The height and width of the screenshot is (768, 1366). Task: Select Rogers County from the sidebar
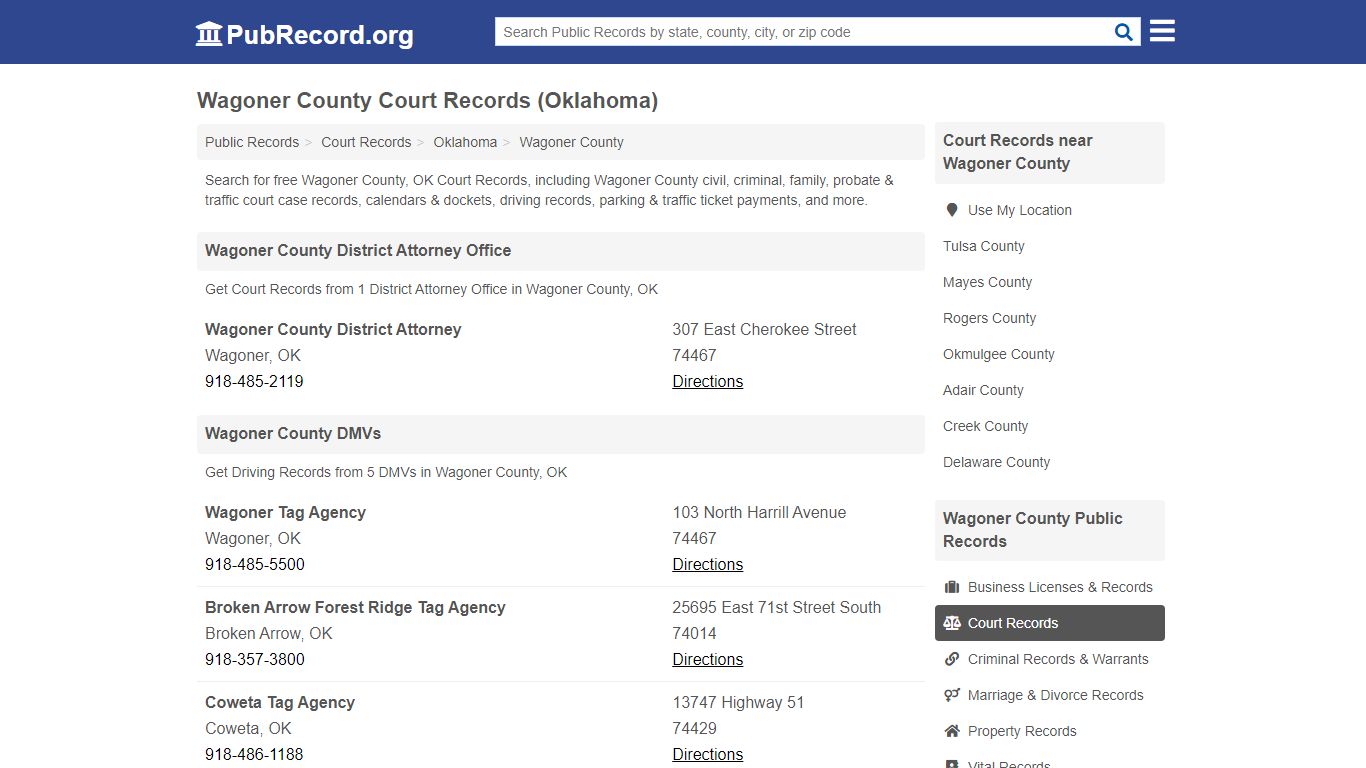point(989,318)
